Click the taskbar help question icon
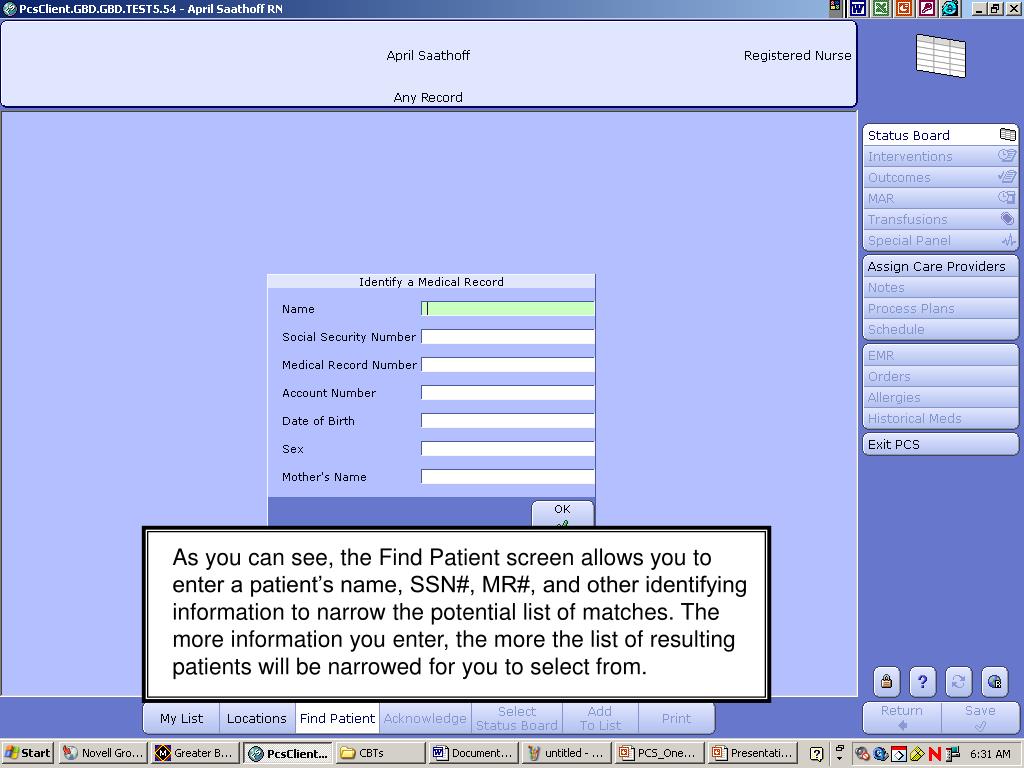 [x=816, y=754]
